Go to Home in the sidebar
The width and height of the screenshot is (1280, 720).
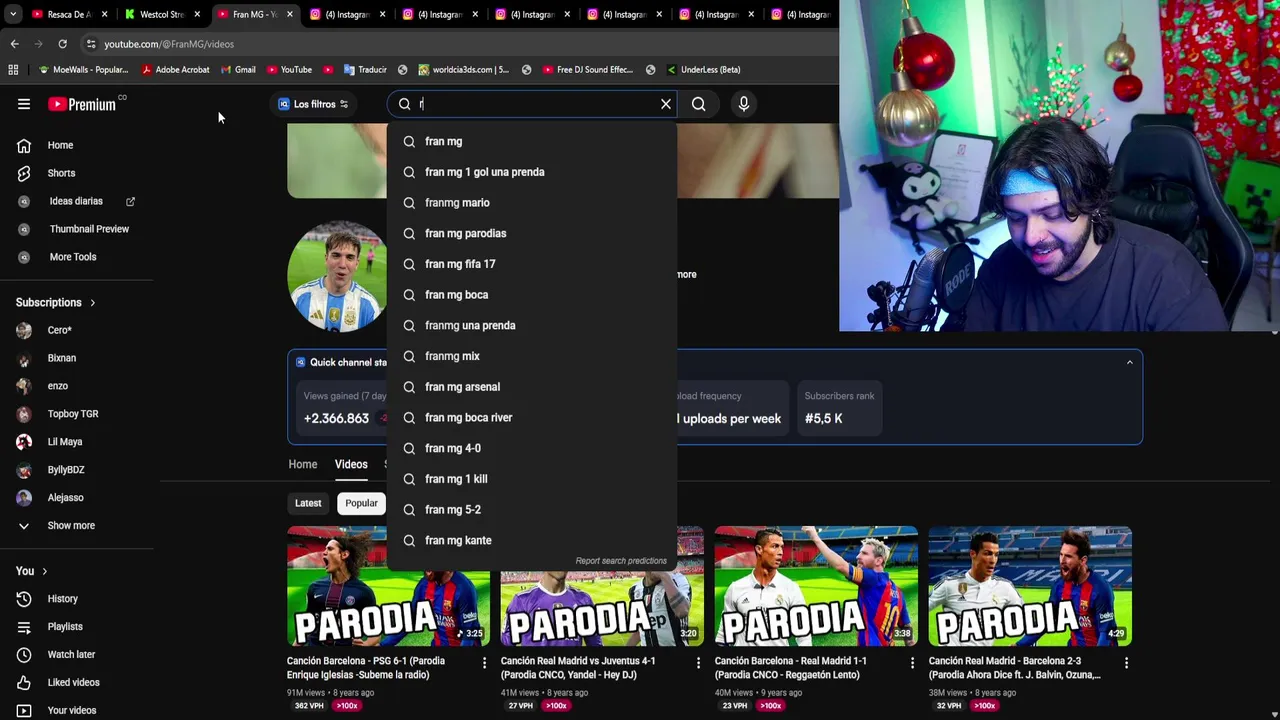[60, 145]
